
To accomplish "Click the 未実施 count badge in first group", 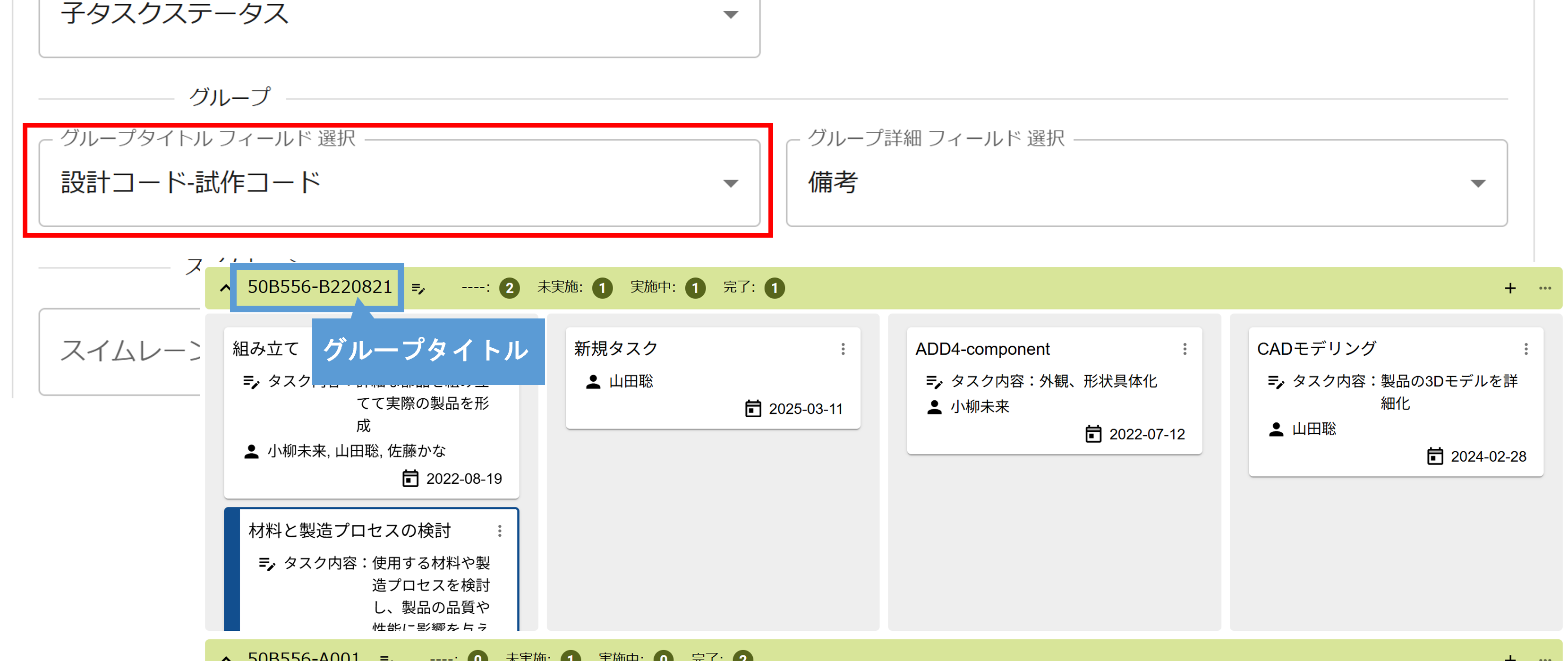I will tap(603, 288).
